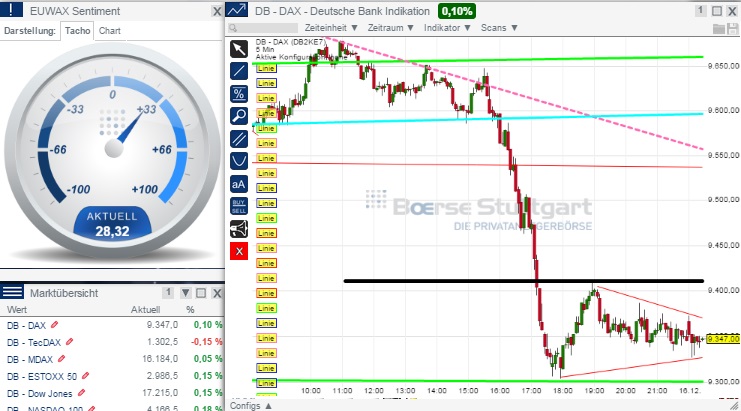This screenshot has height=411, width=741.
Task: Click the % column header
Action: coord(190,310)
